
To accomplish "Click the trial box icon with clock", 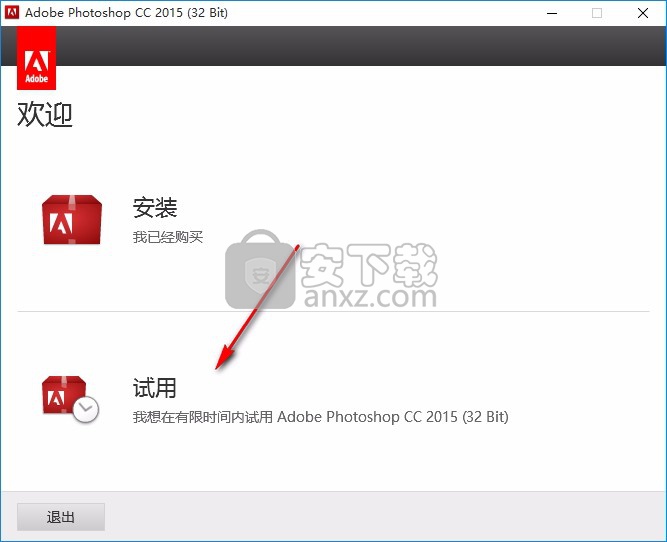I will point(70,399).
